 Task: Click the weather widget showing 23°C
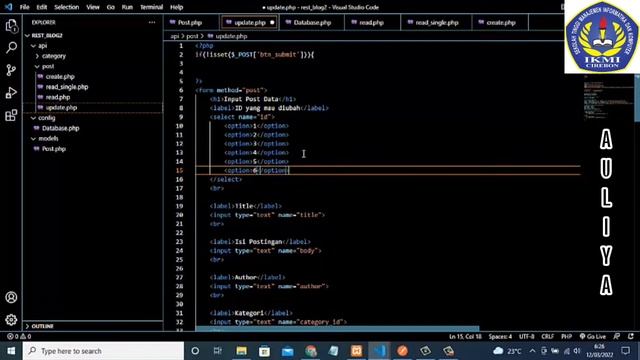pos(507,351)
